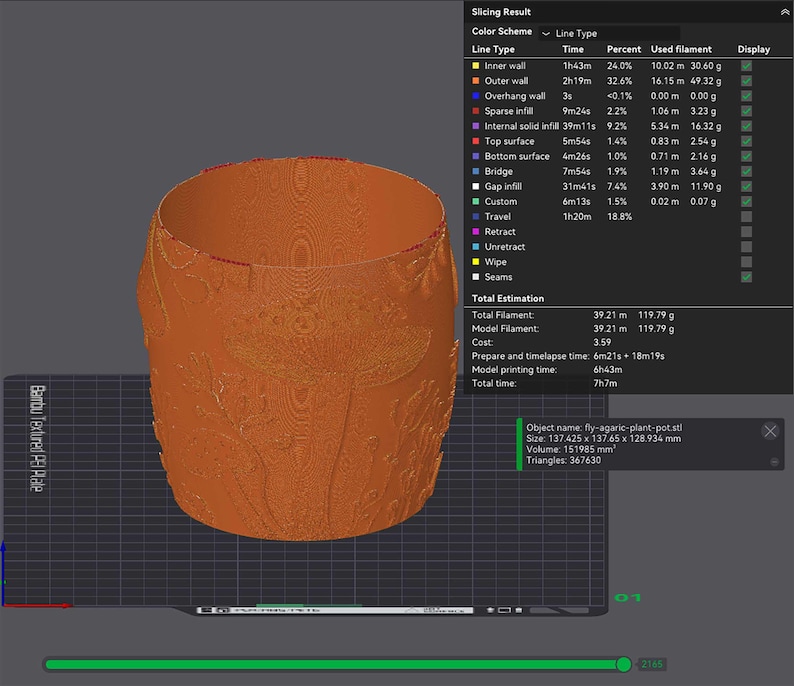The image size is (794, 686).
Task: Click the Outer wall time 2h19m
Action: [x=577, y=81]
